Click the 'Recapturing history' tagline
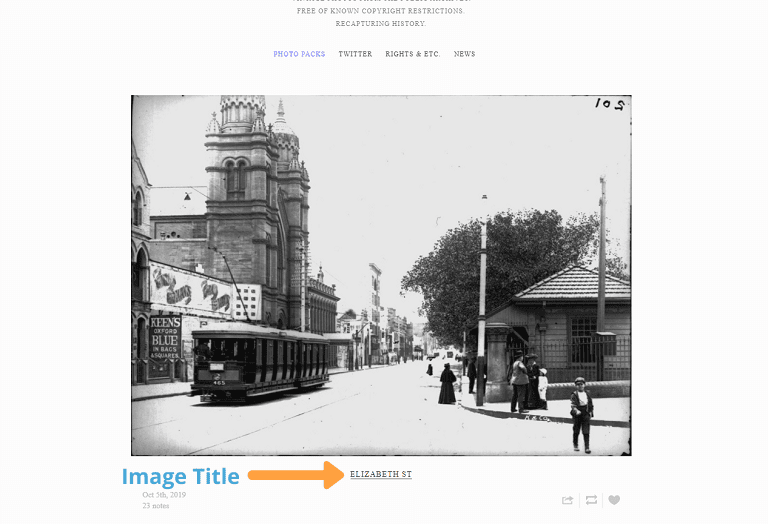The image size is (768, 524). click(381, 24)
